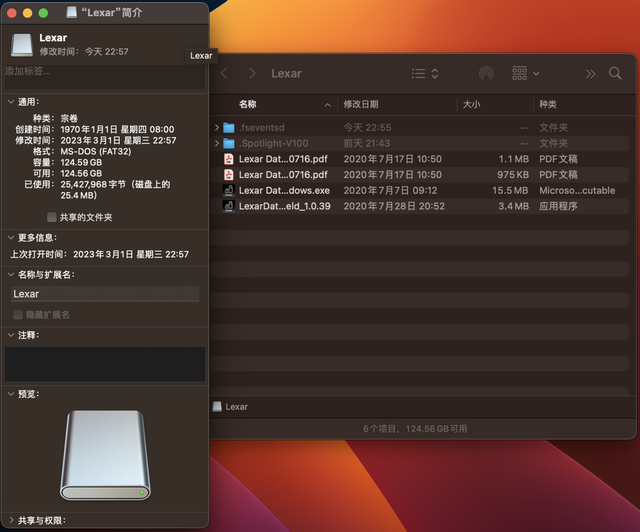Toggle the 隐藏扩展名 checkbox
Screen dimensions: 640x532
tap(18, 314)
